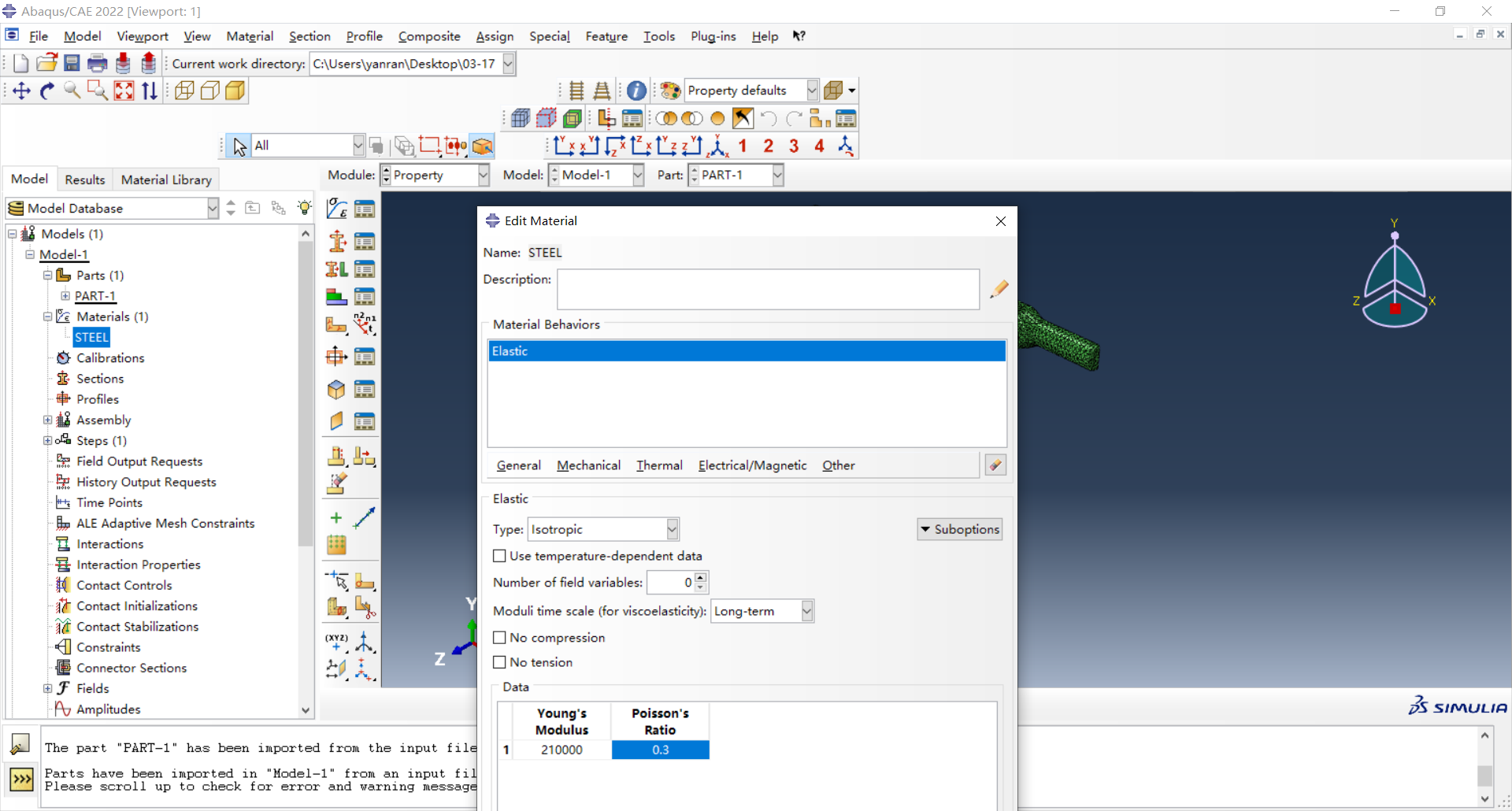Enable Use temperature-dependent data checkbox
1512x811 pixels.
click(499, 556)
